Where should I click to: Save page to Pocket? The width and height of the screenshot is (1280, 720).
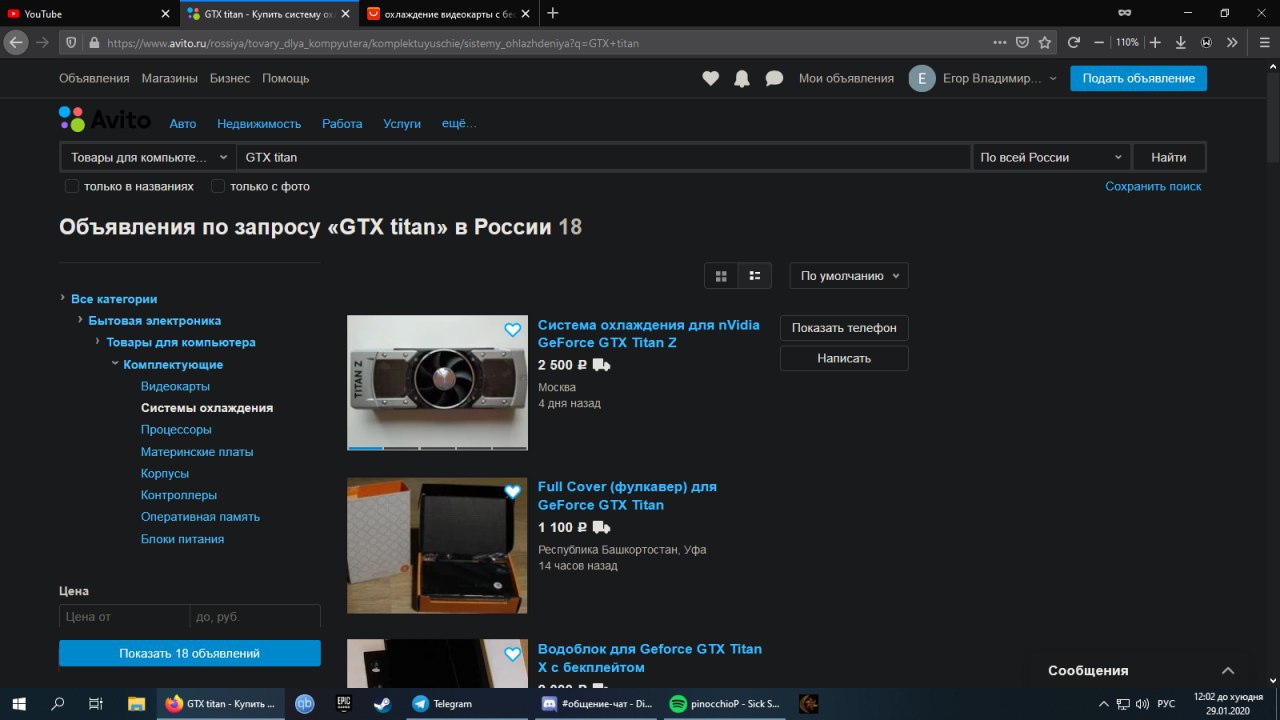pyautogui.click(x=1022, y=43)
